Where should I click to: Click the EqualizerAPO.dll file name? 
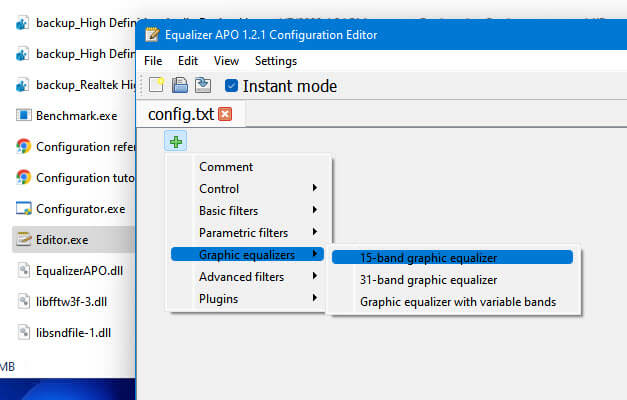click(80, 271)
